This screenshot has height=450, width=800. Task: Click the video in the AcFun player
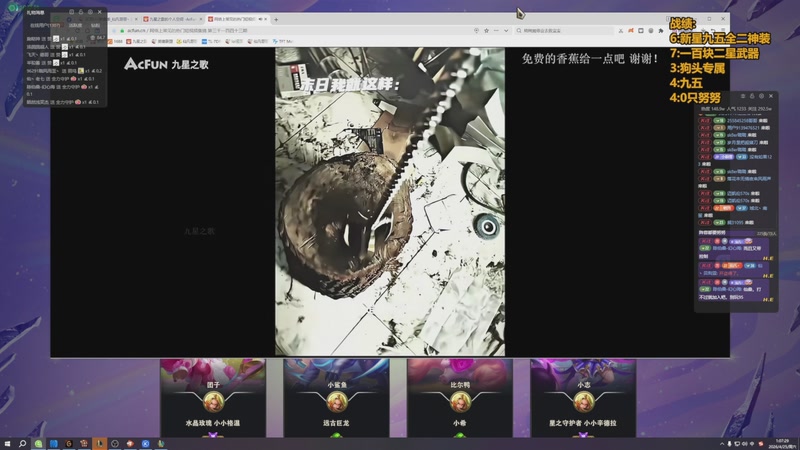click(x=390, y=202)
